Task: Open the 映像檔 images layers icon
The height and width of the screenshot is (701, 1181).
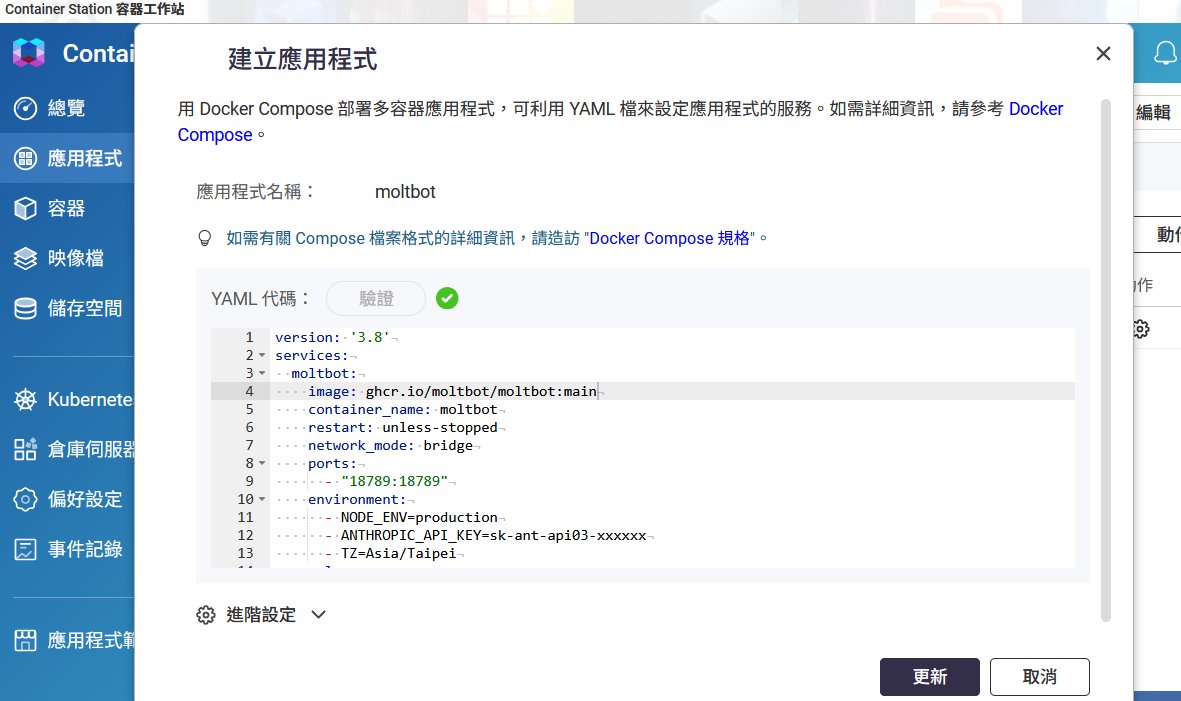Action: 26,258
